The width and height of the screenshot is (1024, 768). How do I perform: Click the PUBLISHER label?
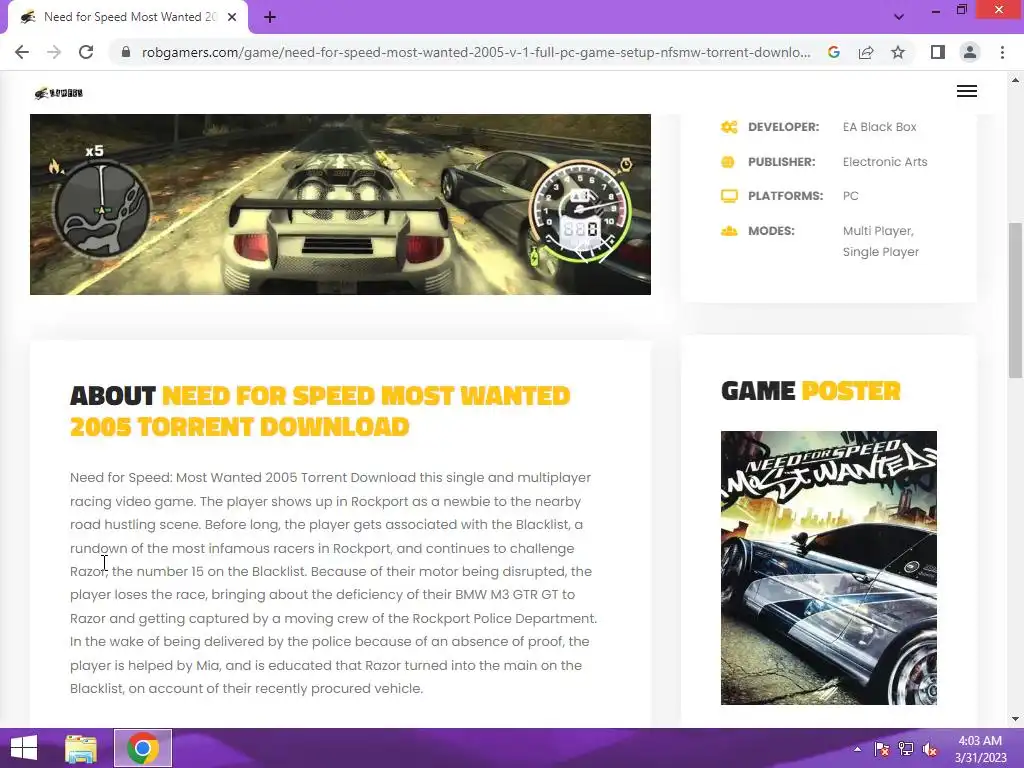click(x=782, y=162)
